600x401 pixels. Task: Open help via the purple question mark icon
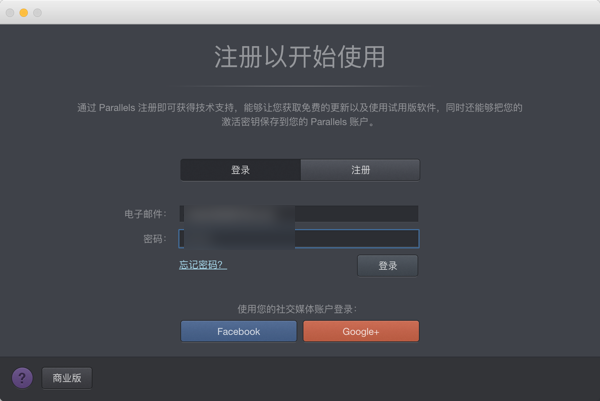[x=22, y=378]
